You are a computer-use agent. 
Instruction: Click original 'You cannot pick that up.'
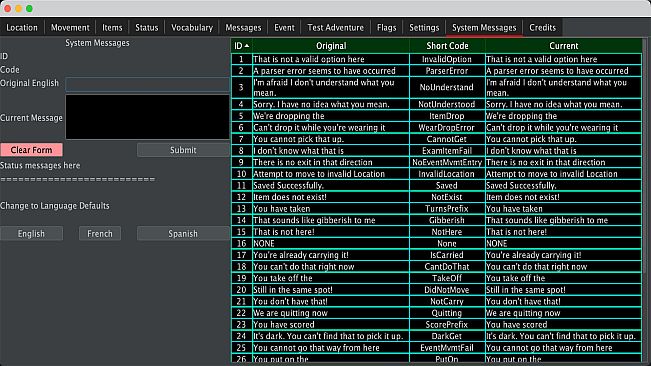(331, 139)
